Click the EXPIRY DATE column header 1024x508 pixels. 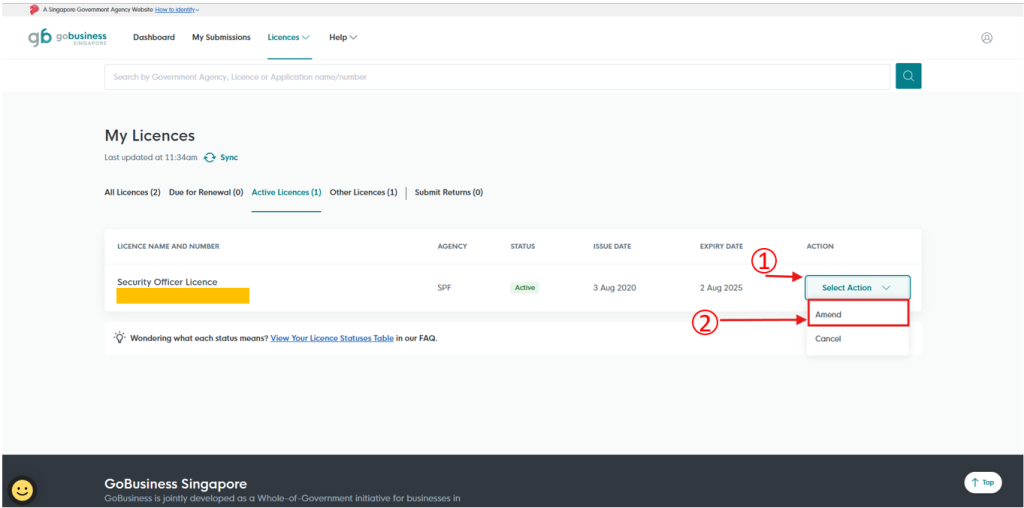(721, 246)
